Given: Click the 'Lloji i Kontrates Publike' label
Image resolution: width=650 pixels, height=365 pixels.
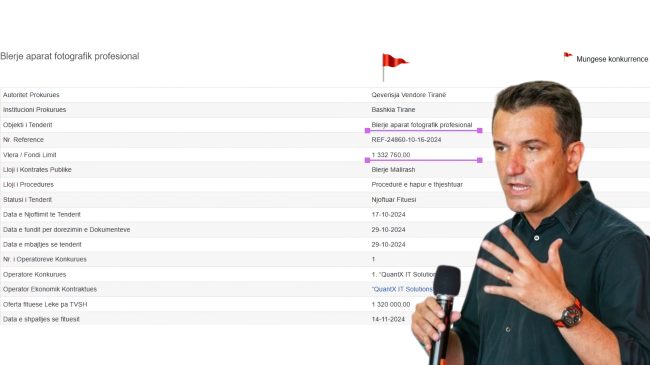Looking at the screenshot, I should coord(37,170).
